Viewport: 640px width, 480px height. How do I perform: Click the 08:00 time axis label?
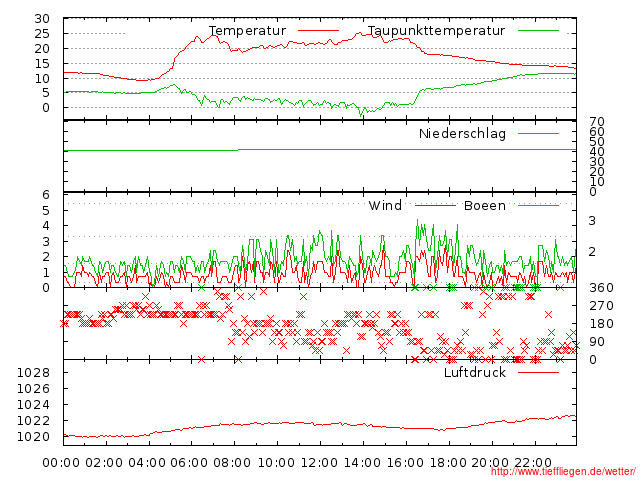232,463
